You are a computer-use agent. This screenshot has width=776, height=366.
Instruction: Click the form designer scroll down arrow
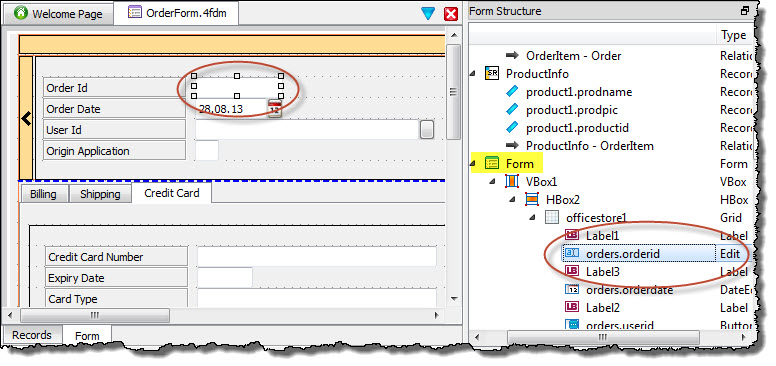coord(453,299)
